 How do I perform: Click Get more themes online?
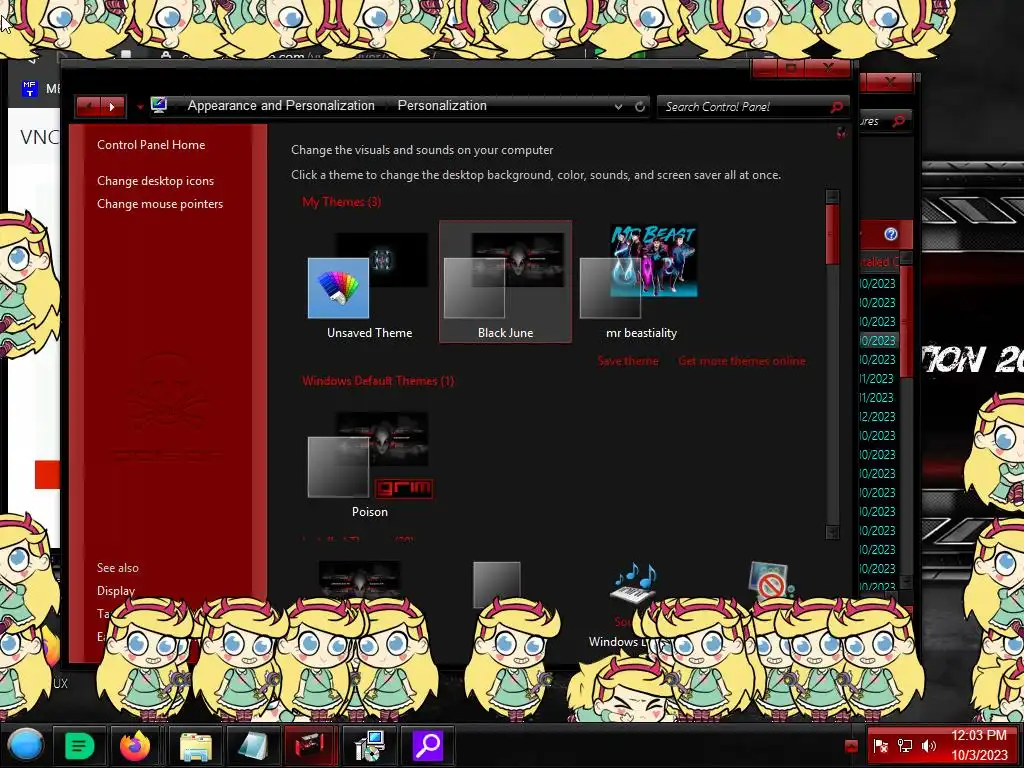pyautogui.click(x=741, y=361)
